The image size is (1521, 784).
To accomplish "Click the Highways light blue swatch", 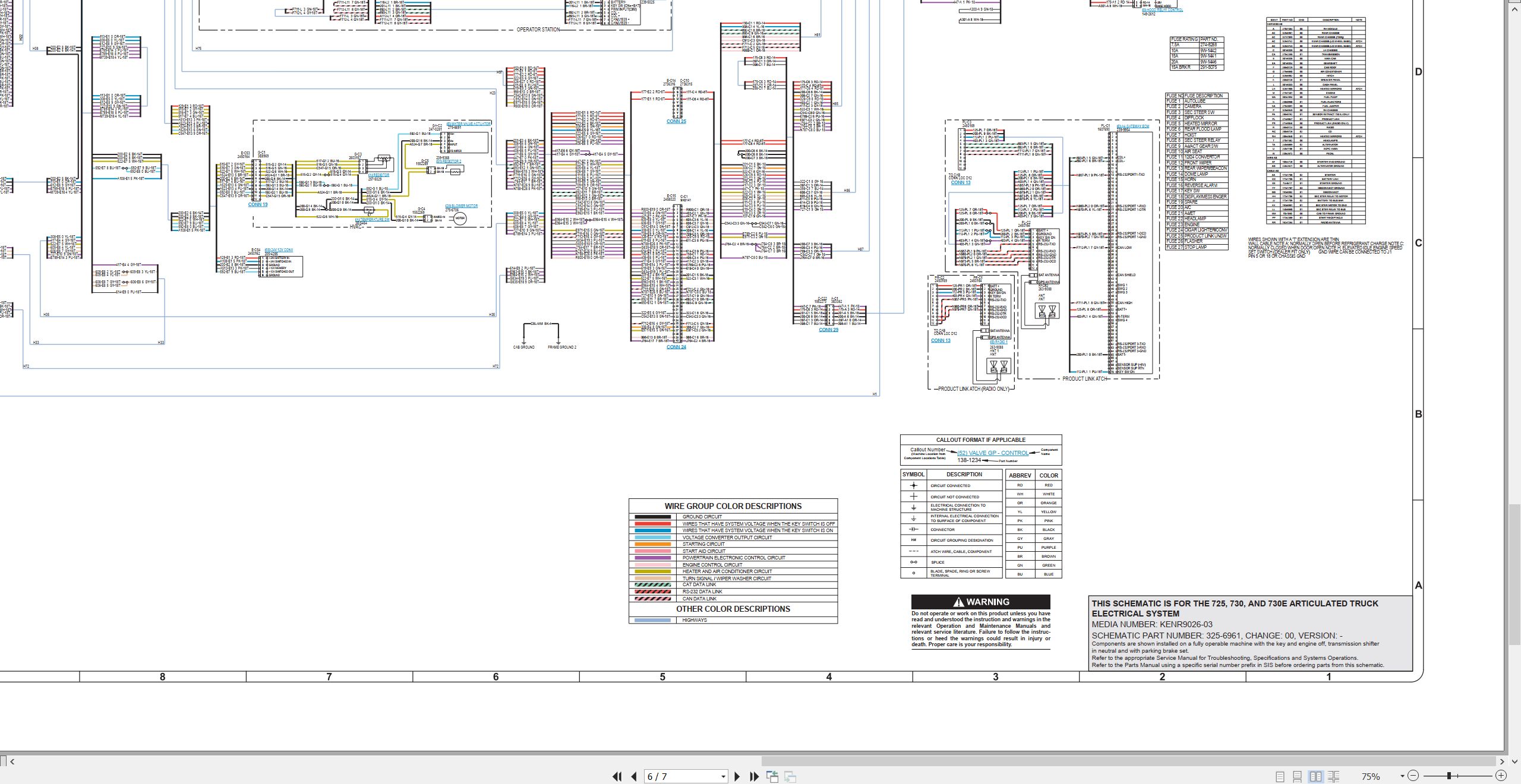I will coord(653,620).
